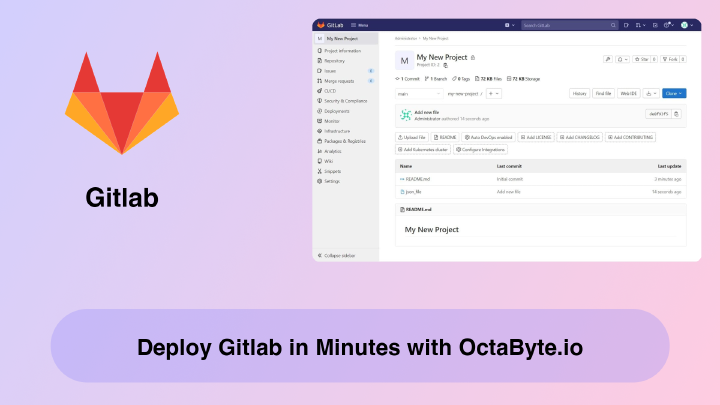
Task: Click Configure Integrations button
Action: click(x=480, y=150)
